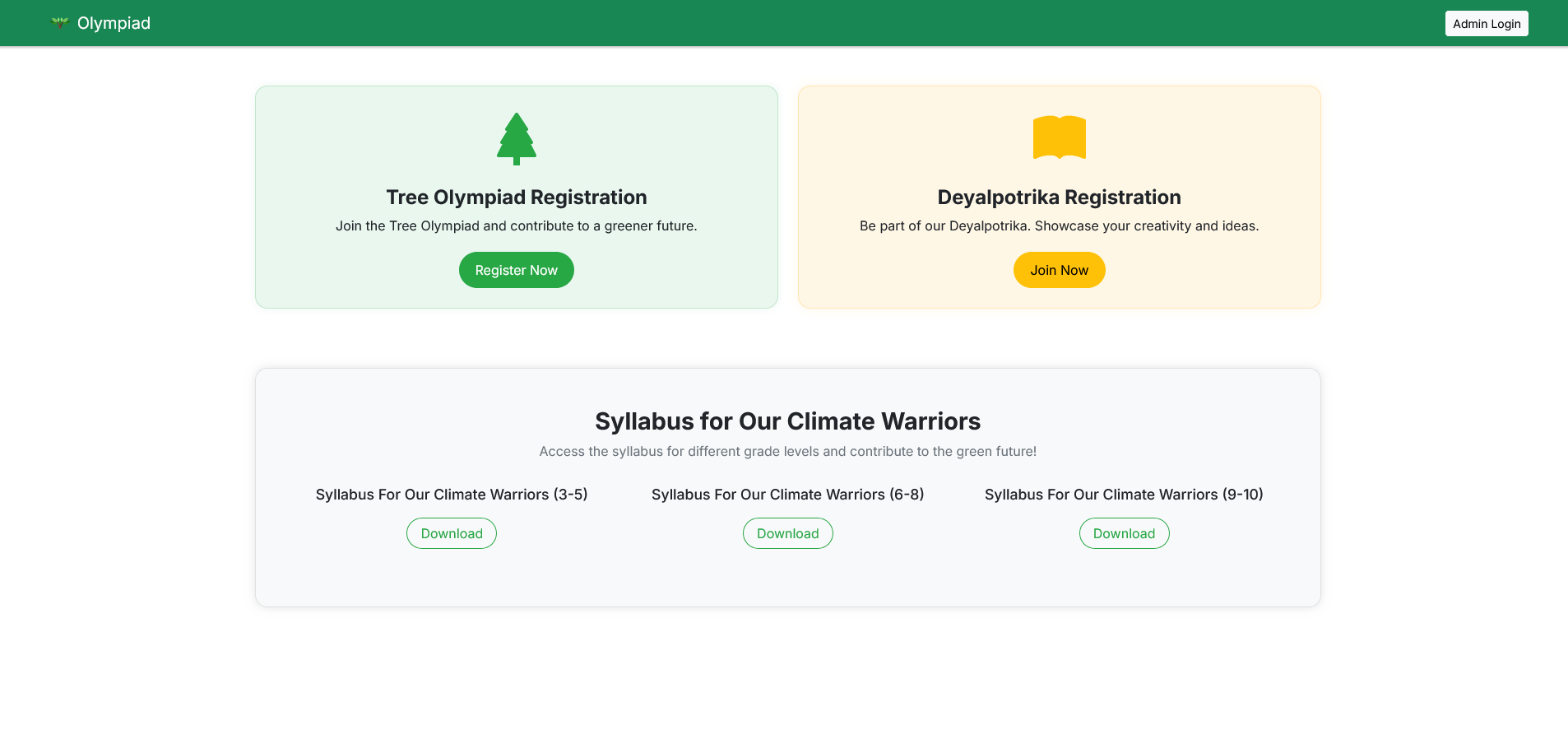Click the Syllabus For Our Climate Warriors (3-5) label
1568x739 pixels.
pos(452,495)
